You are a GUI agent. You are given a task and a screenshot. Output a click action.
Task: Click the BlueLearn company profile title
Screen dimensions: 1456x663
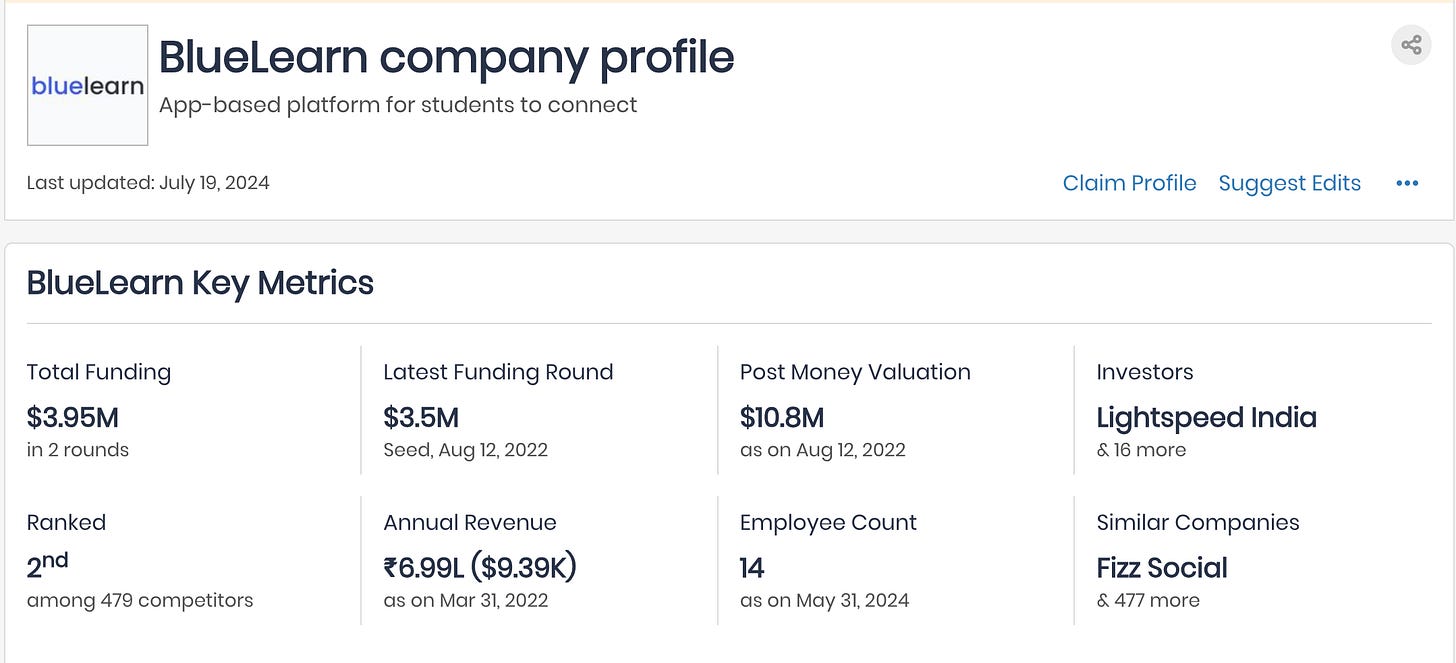[x=446, y=57]
